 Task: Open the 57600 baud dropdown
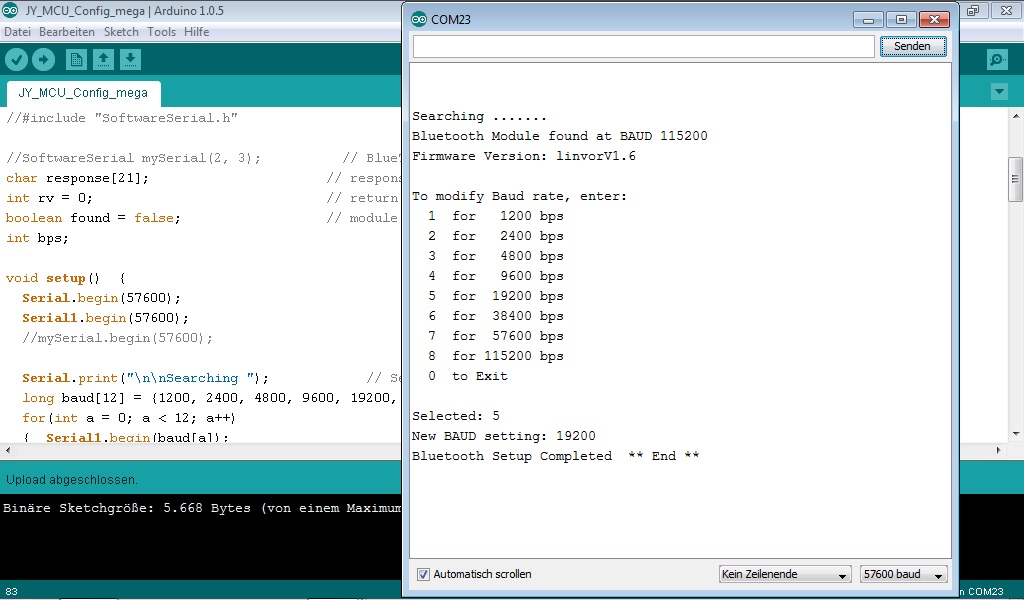(x=904, y=575)
